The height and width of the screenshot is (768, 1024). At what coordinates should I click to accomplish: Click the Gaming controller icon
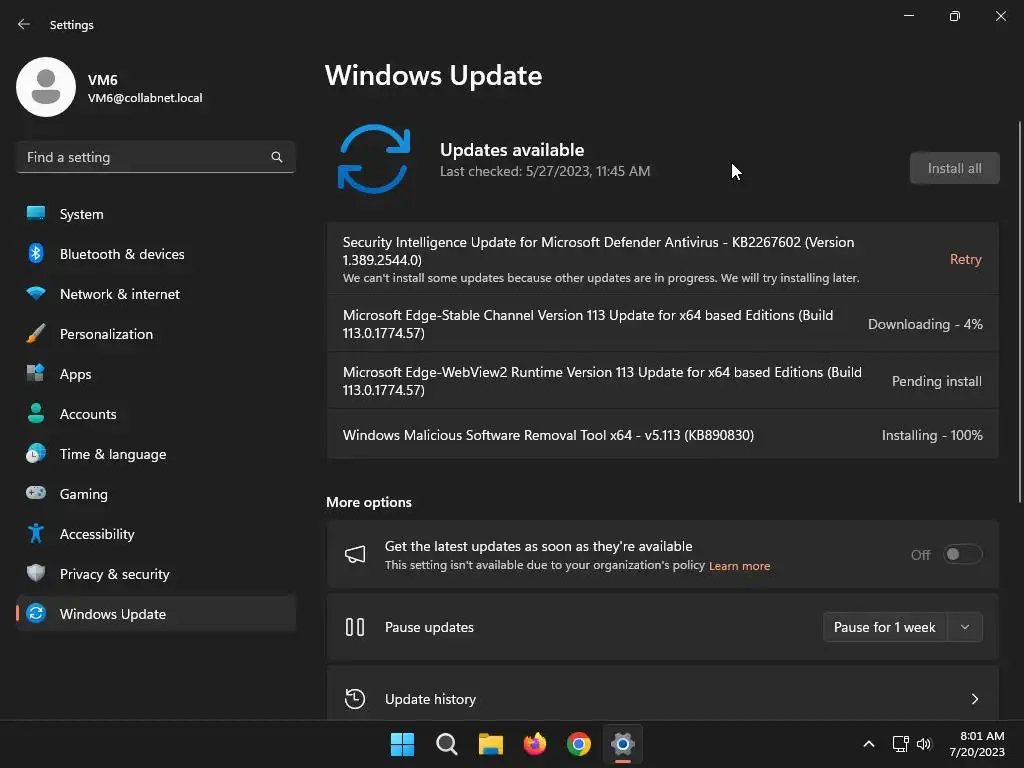(x=36, y=493)
